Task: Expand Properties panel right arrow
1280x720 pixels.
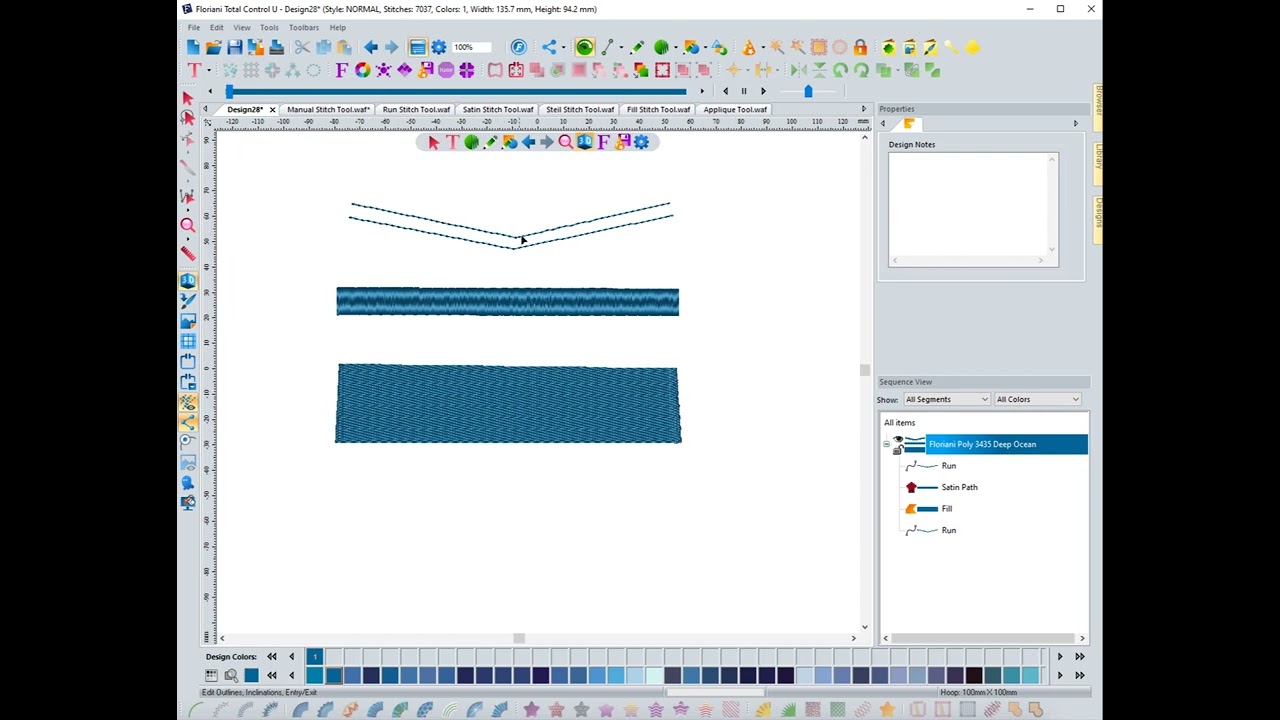Action: (x=1076, y=124)
